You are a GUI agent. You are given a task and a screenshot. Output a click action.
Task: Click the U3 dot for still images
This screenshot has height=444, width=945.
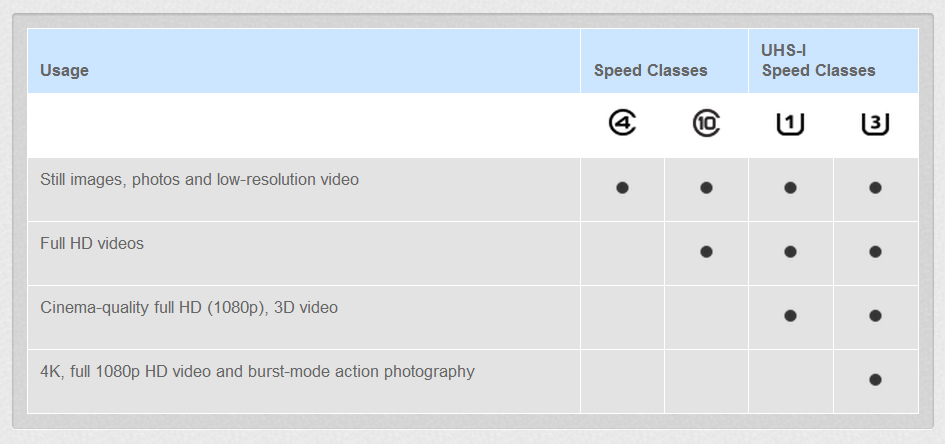click(x=875, y=188)
